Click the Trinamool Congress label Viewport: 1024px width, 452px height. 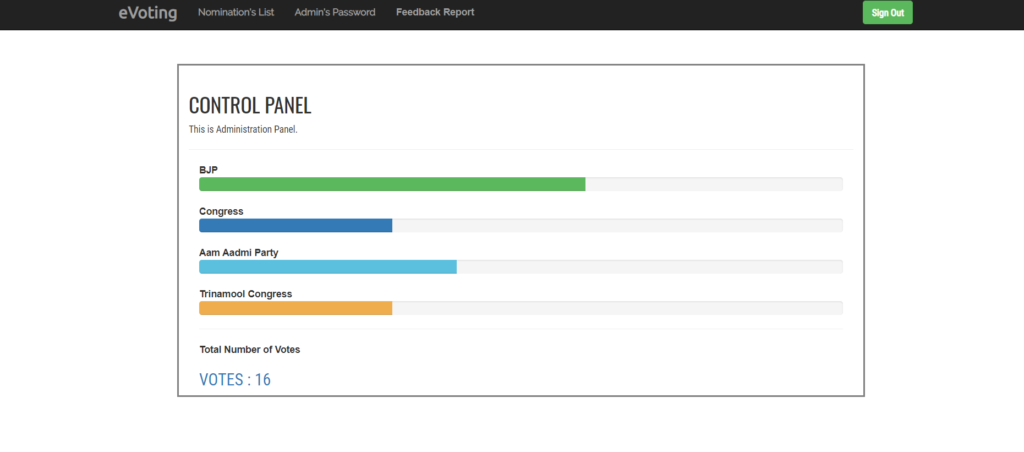point(246,294)
